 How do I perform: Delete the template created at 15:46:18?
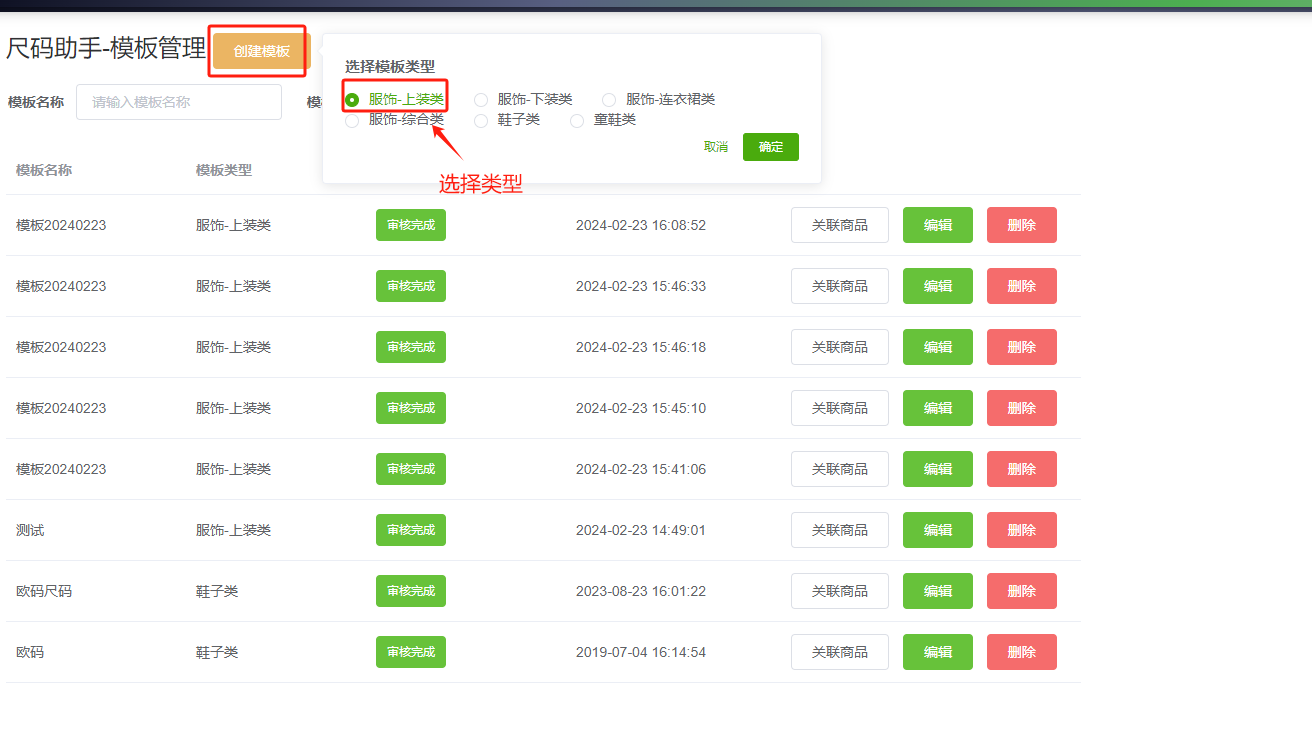coord(1021,347)
